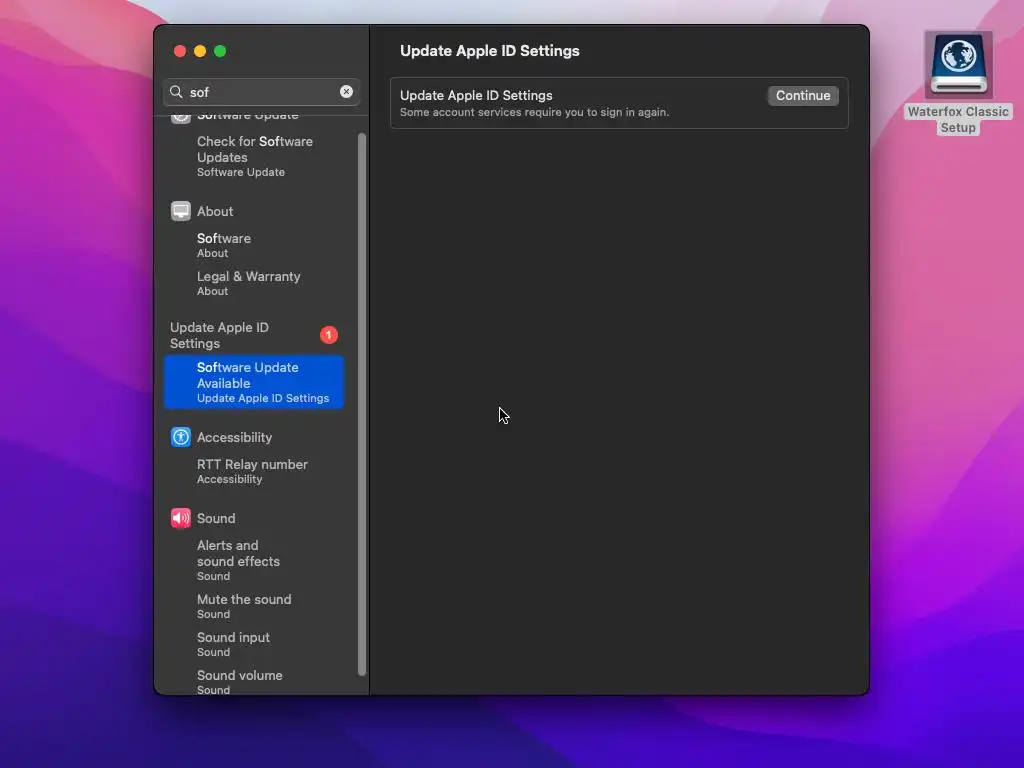Clear the search field text

pos(346,91)
